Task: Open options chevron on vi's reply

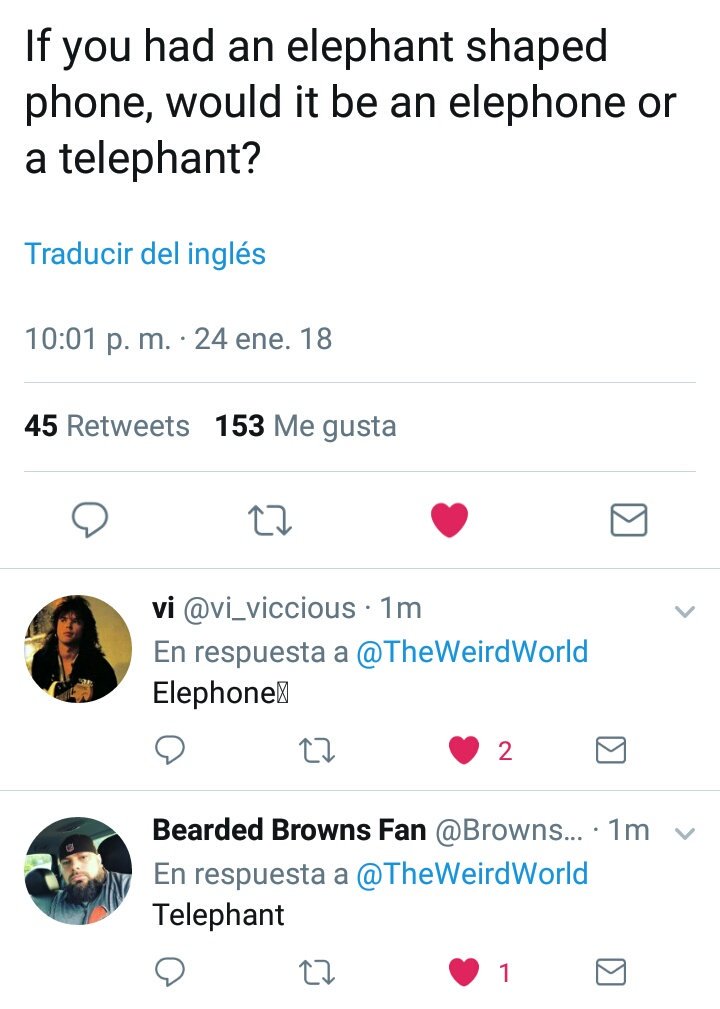Action: click(x=685, y=611)
